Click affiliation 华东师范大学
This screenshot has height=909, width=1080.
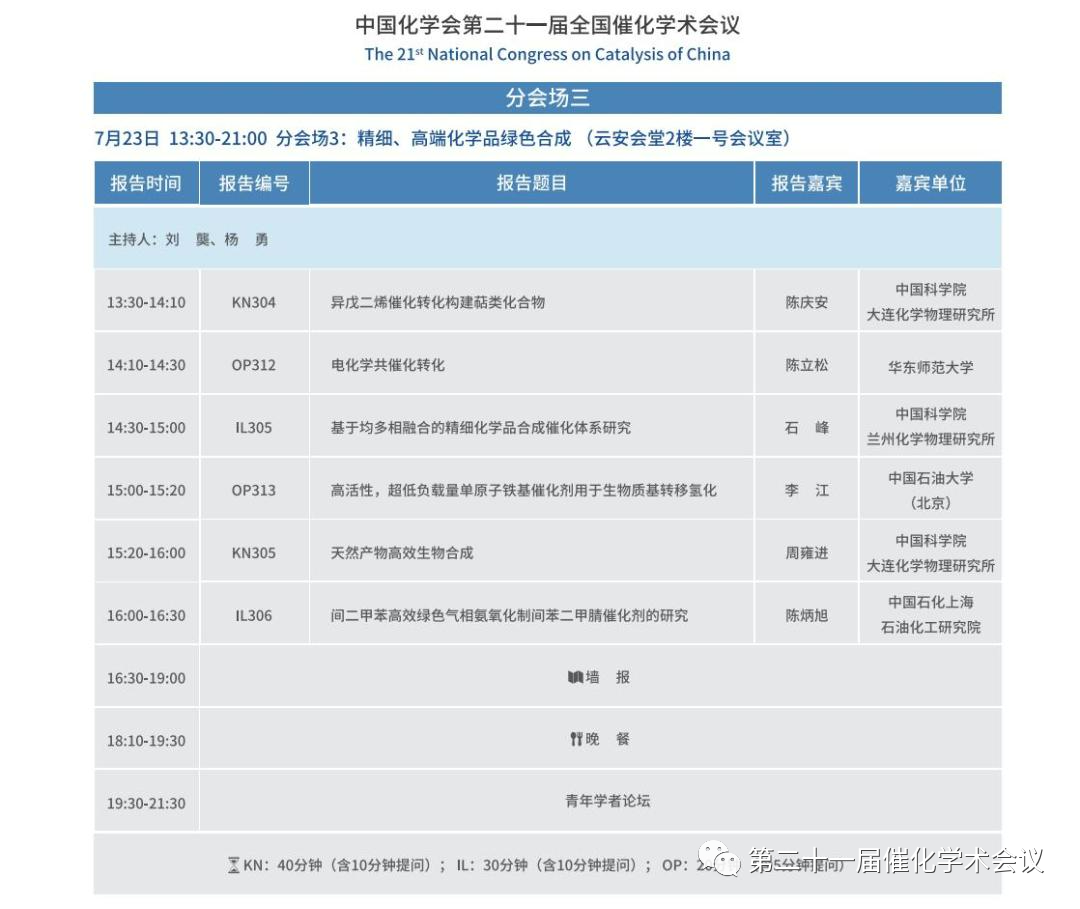[931, 367]
